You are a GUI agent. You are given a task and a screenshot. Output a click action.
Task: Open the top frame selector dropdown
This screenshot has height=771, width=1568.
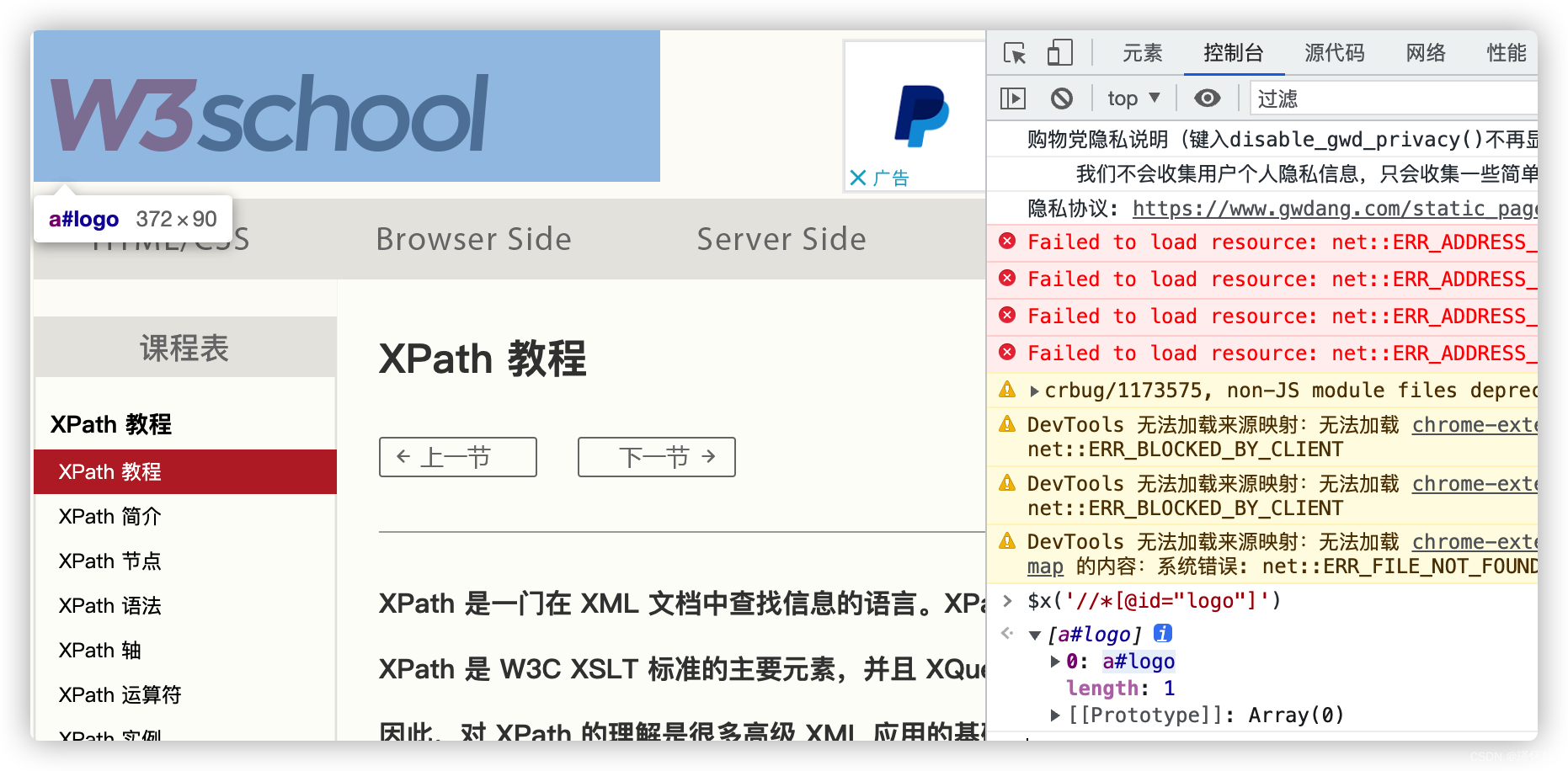pos(1131,98)
